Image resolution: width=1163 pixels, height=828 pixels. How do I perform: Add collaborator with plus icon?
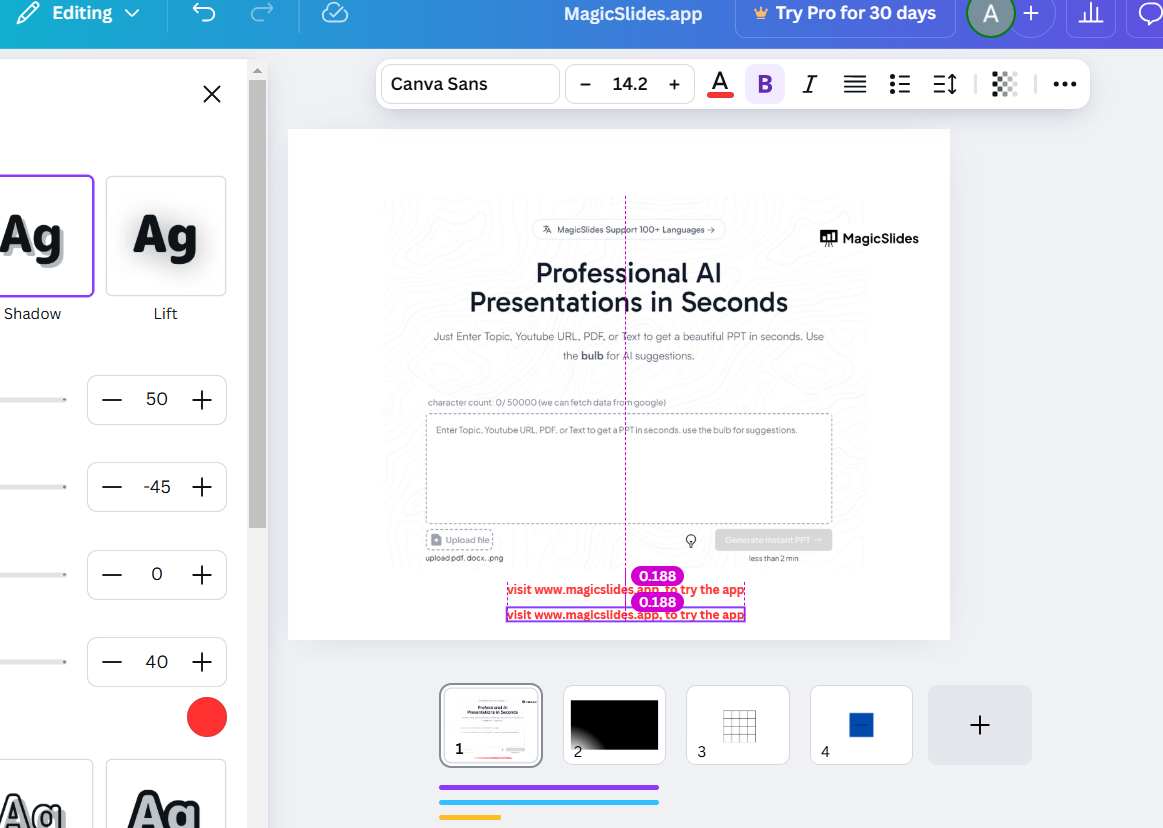pyautogui.click(x=1031, y=13)
